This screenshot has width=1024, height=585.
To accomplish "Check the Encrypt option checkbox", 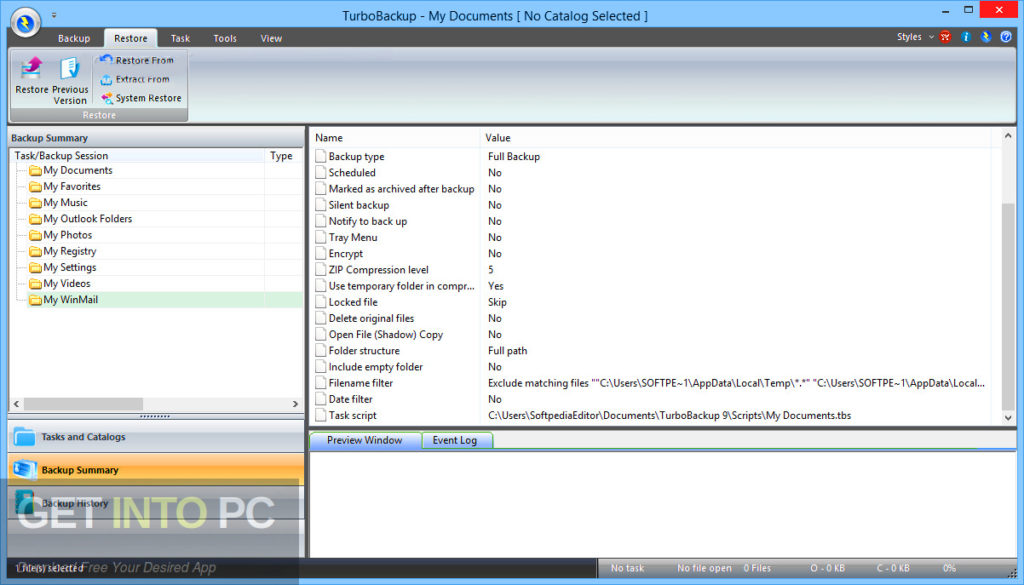I will point(320,253).
